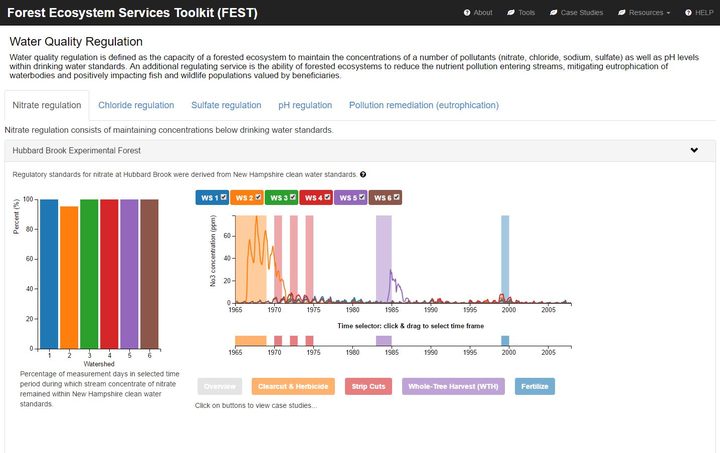Click the Overview case study button

pos(219,386)
